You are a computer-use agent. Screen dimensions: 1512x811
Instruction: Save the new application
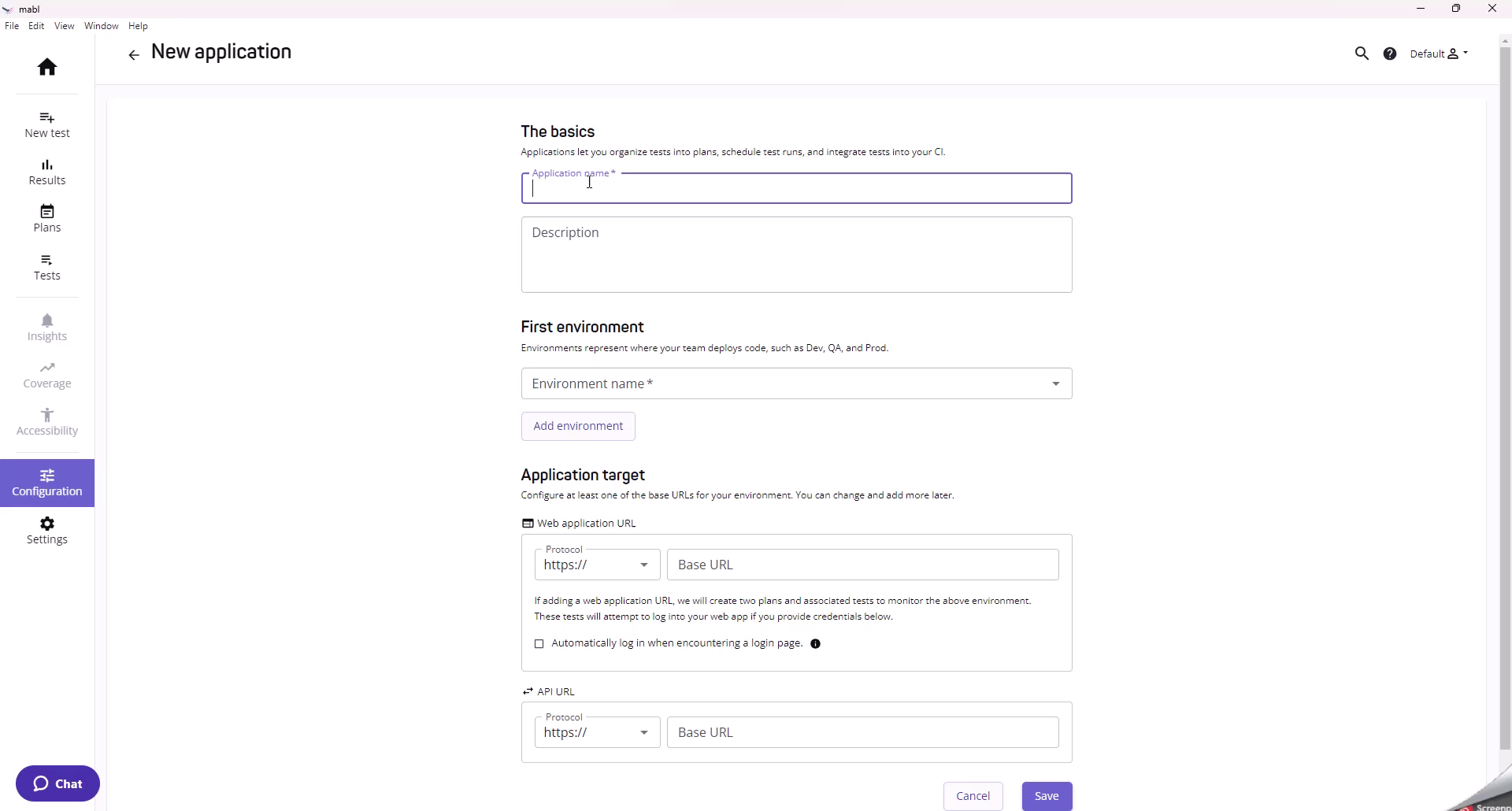click(x=1047, y=796)
